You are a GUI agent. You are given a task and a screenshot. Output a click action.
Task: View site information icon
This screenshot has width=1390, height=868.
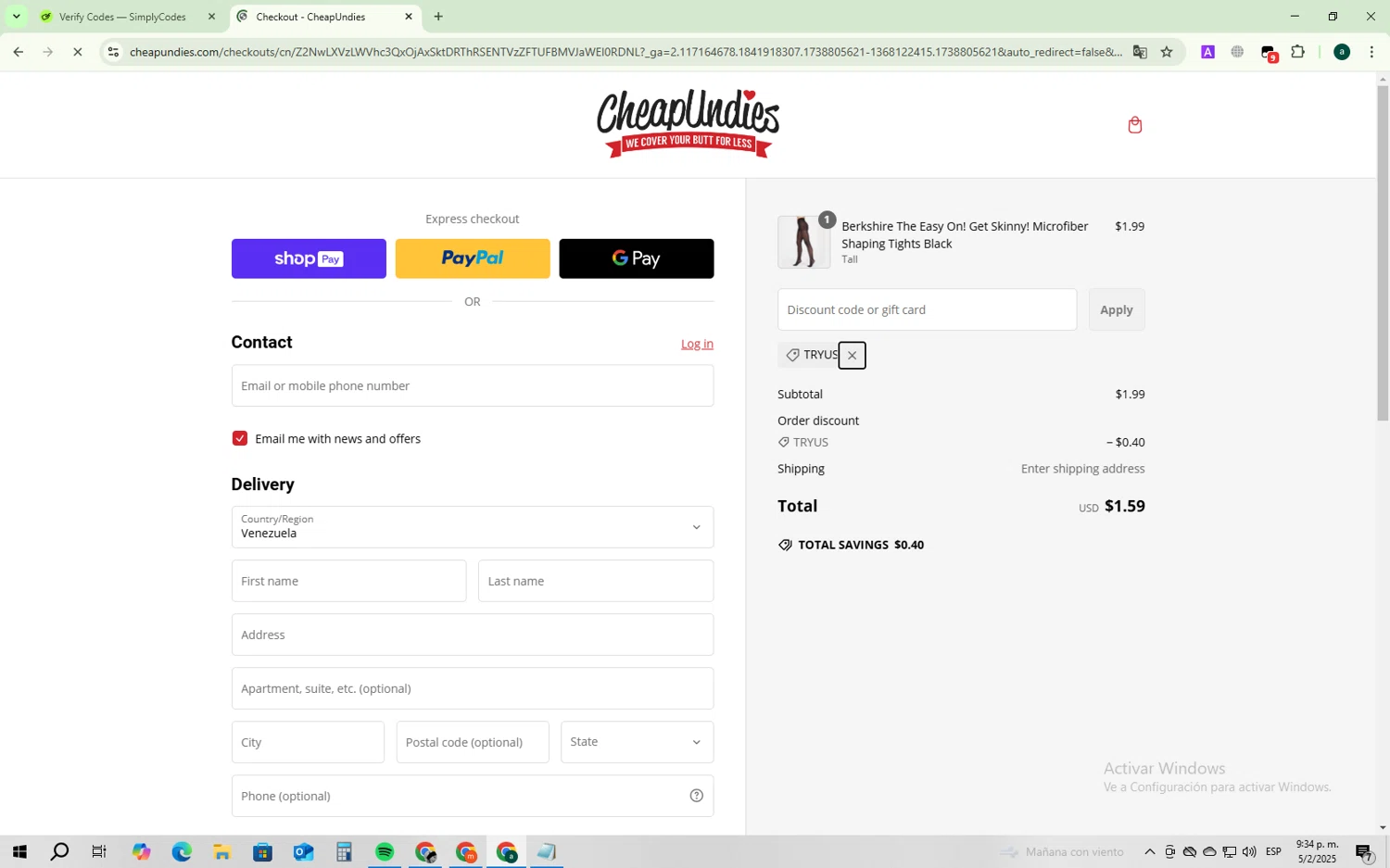pyautogui.click(x=113, y=52)
